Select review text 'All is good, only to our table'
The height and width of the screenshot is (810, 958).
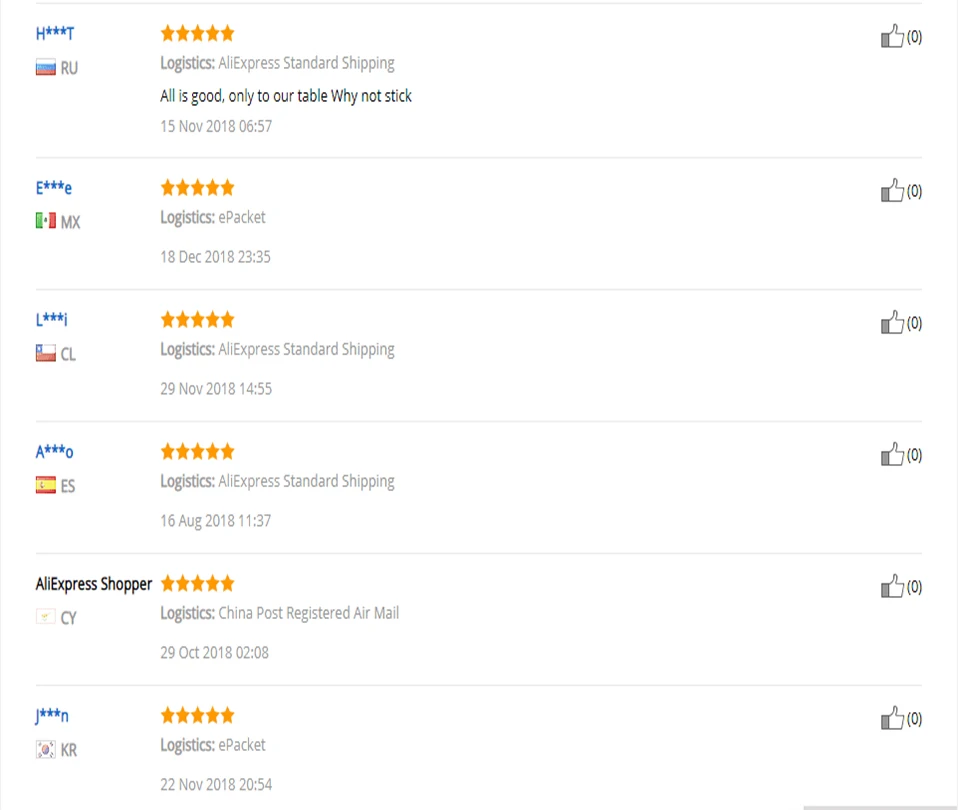pyautogui.click(x=244, y=96)
